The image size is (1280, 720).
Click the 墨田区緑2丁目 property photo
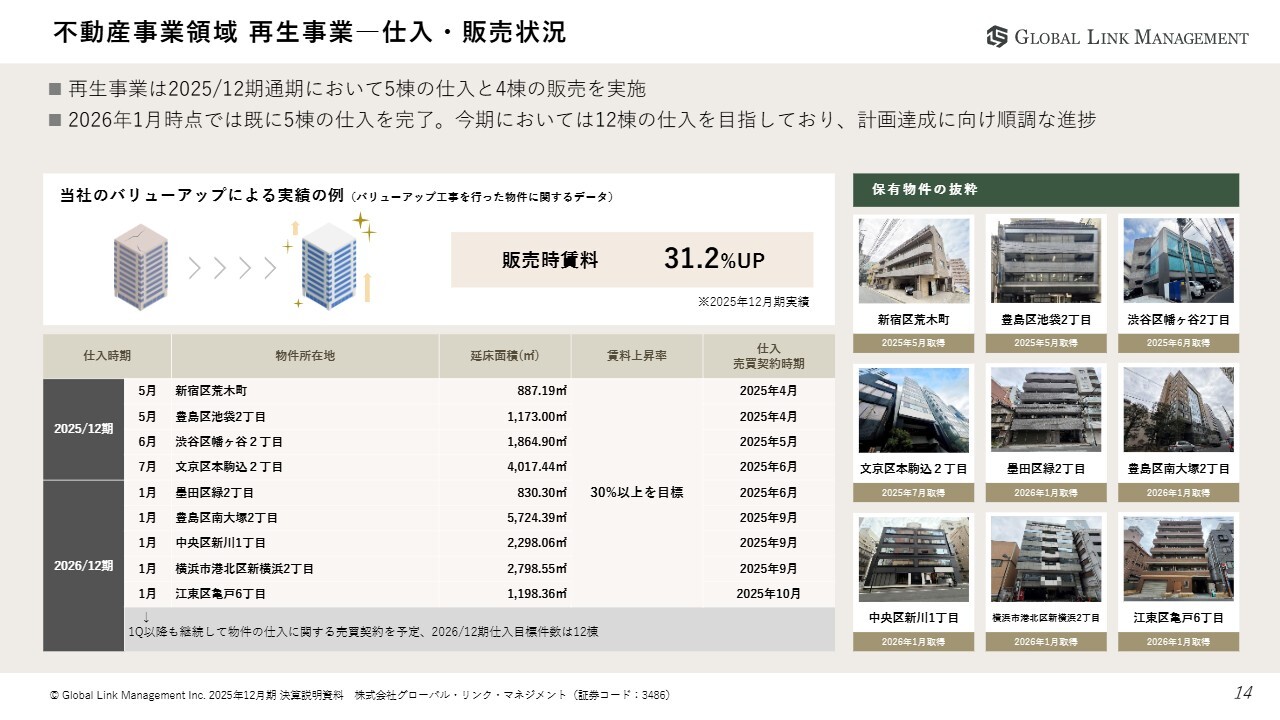1046,410
